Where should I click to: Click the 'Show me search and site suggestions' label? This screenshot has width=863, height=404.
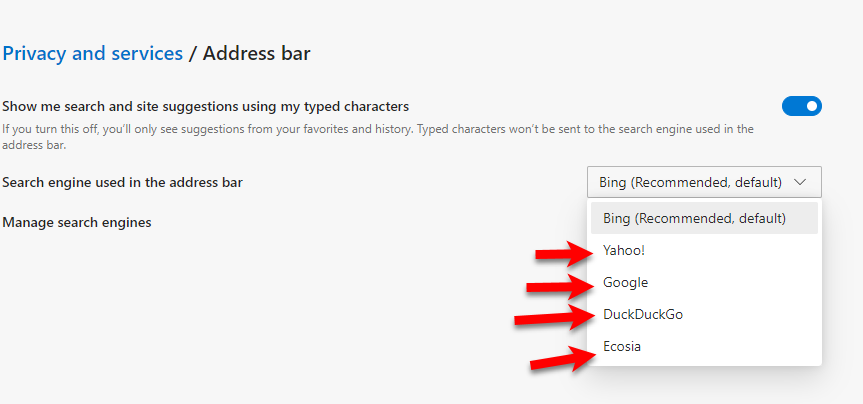pyautogui.click(x=206, y=106)
